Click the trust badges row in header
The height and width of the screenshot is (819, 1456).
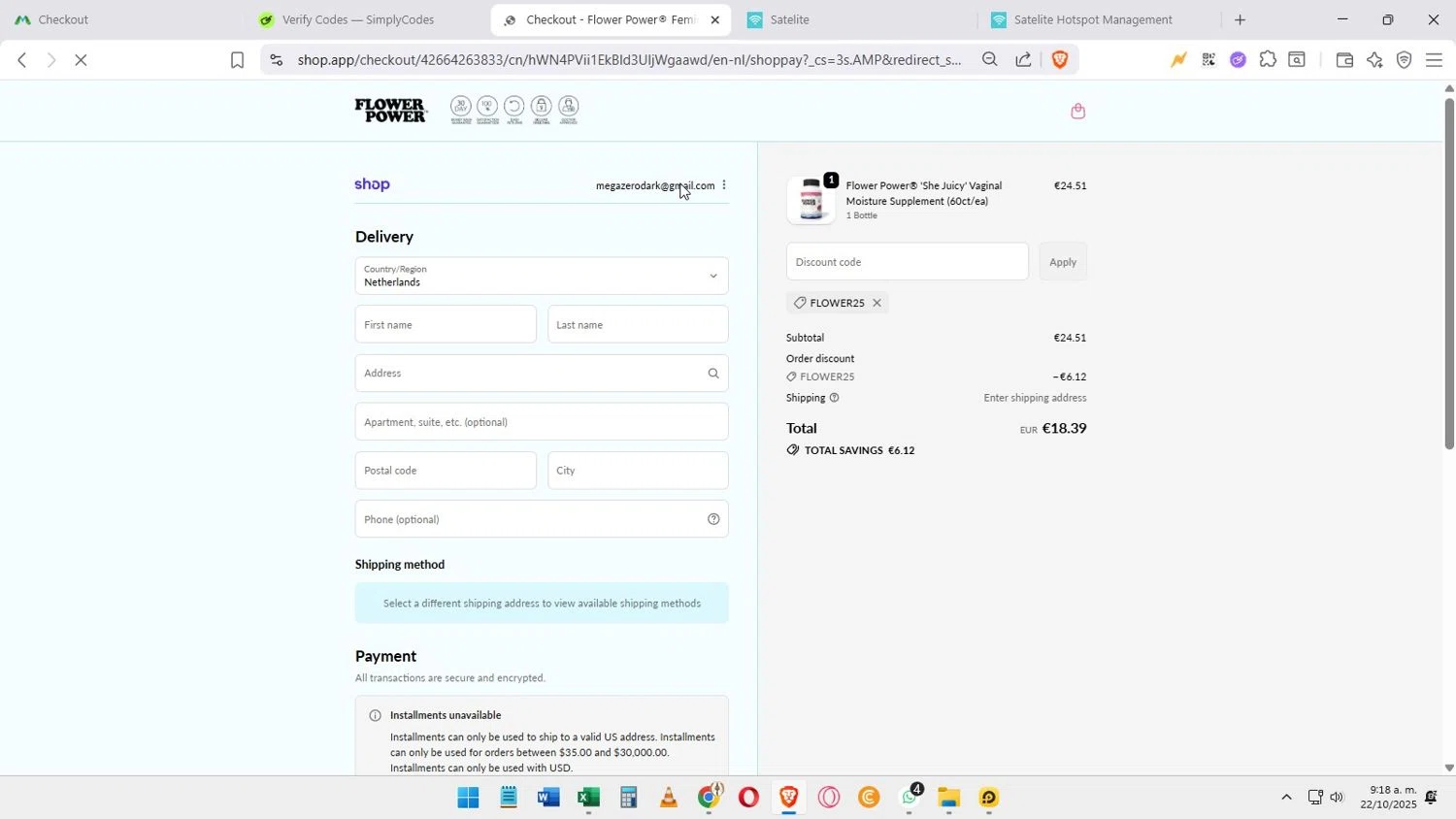coord(514,111)
